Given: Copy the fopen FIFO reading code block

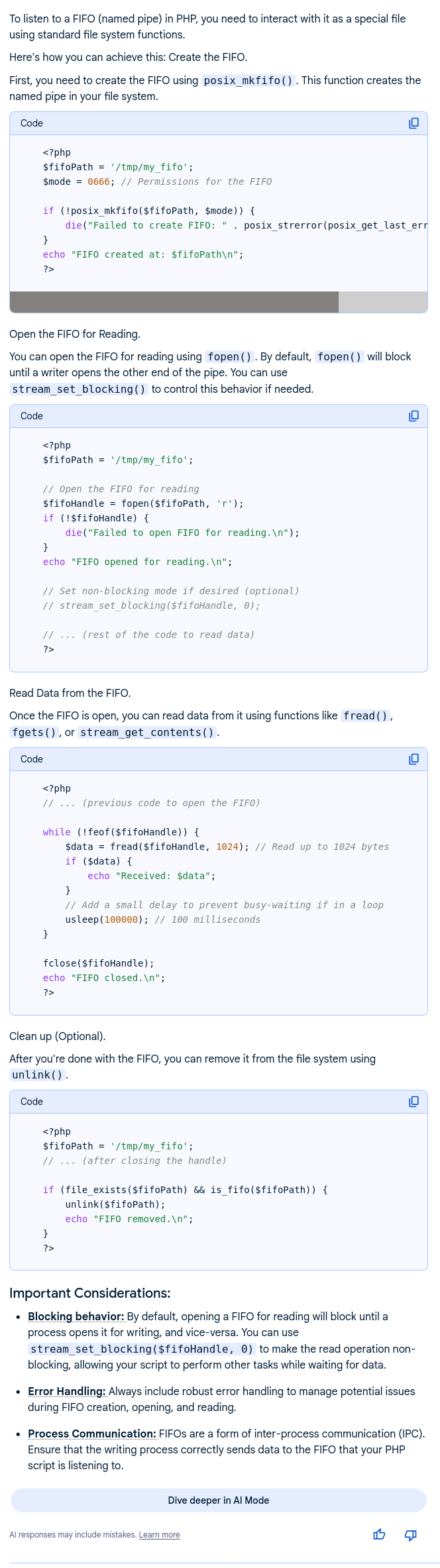Looking at the screenshot, I should (413, 416).
